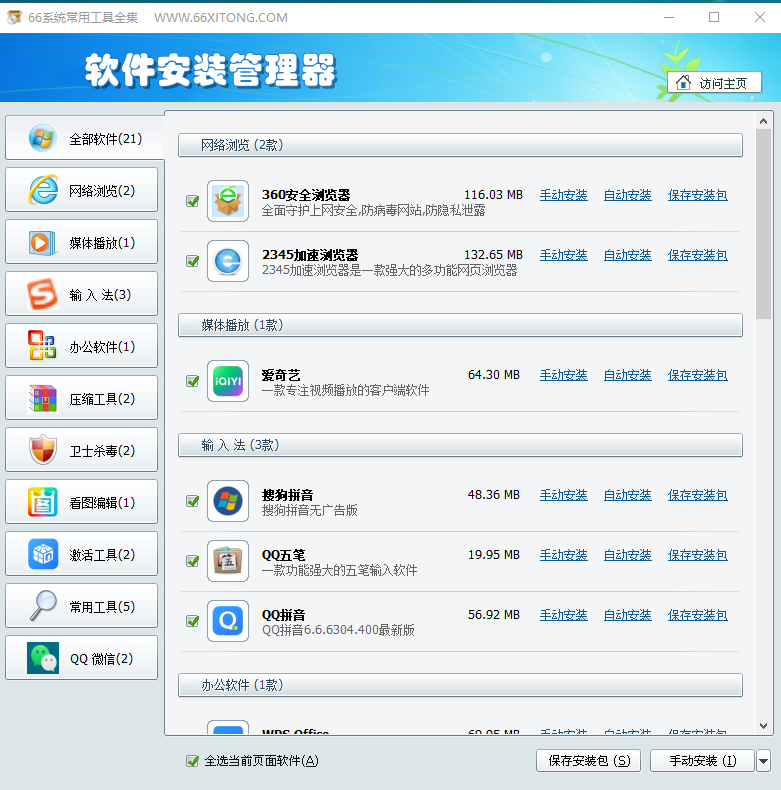Click the 网络浏览 (2款) section header

(x=460, y=145)
